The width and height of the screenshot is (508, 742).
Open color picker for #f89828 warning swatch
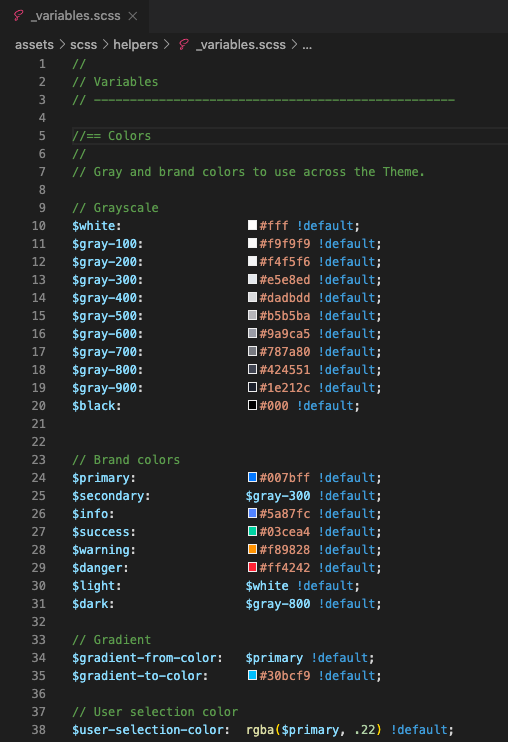point(253,548)
